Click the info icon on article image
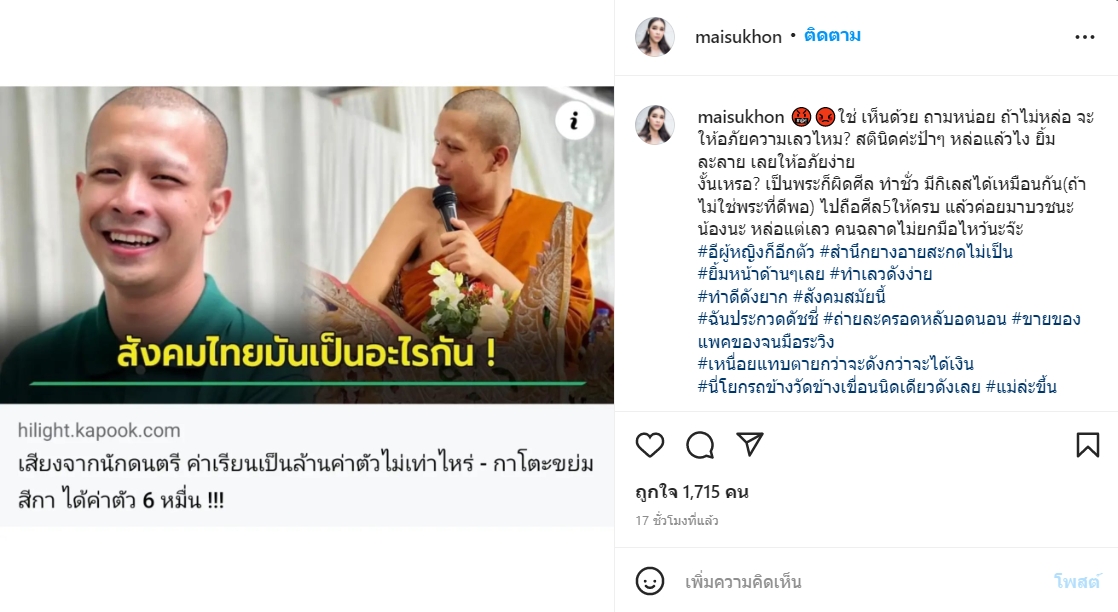The width and height of the screenshot is (1118, 612). pos(574,121)
